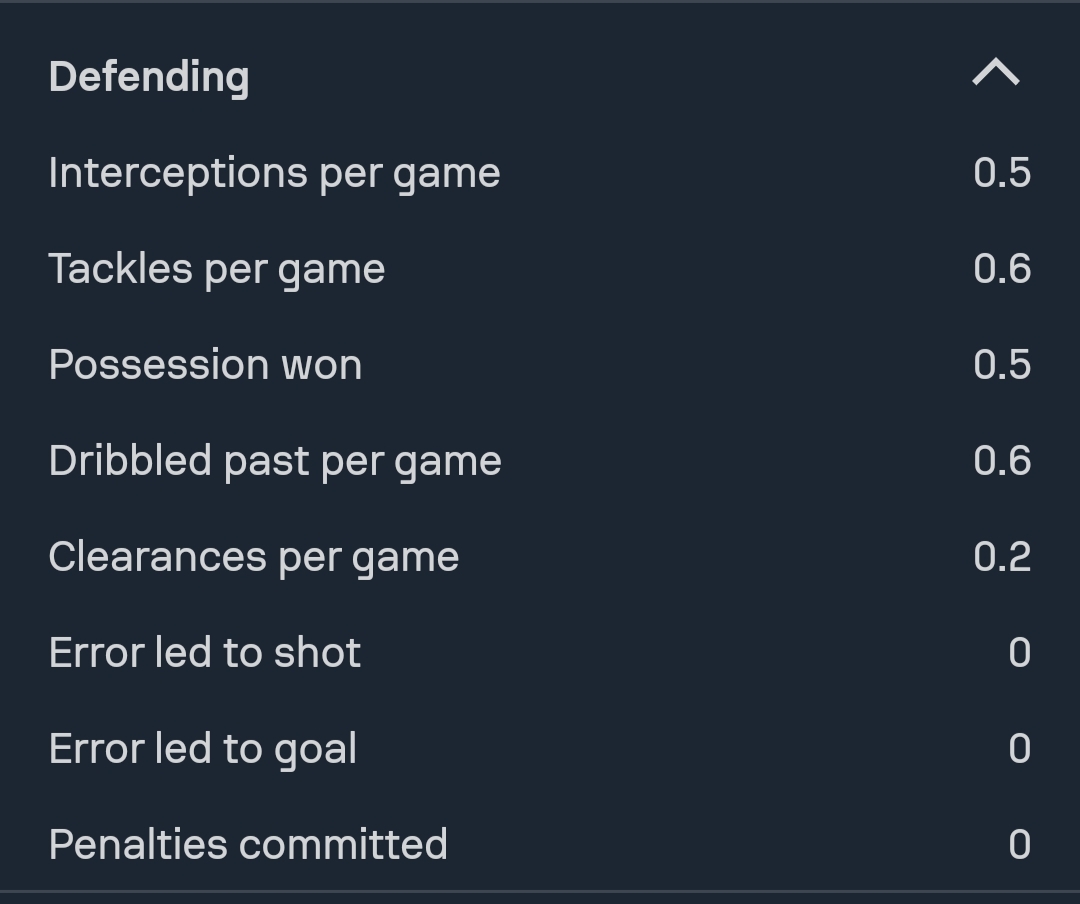
Task: Click the Dribbled past 0.6 value
Action: coord(1002,461)
